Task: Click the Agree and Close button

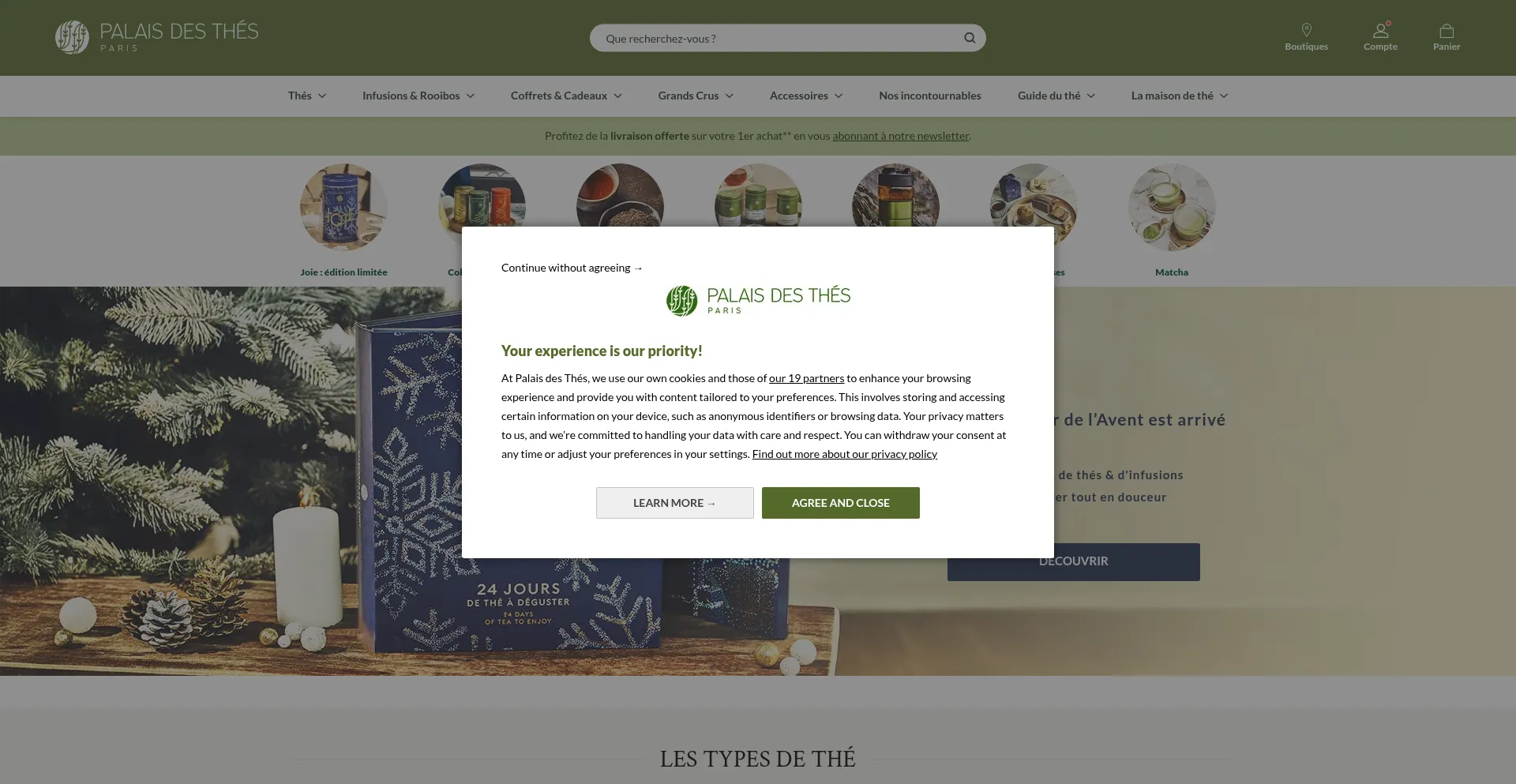Action: point(841,503)
